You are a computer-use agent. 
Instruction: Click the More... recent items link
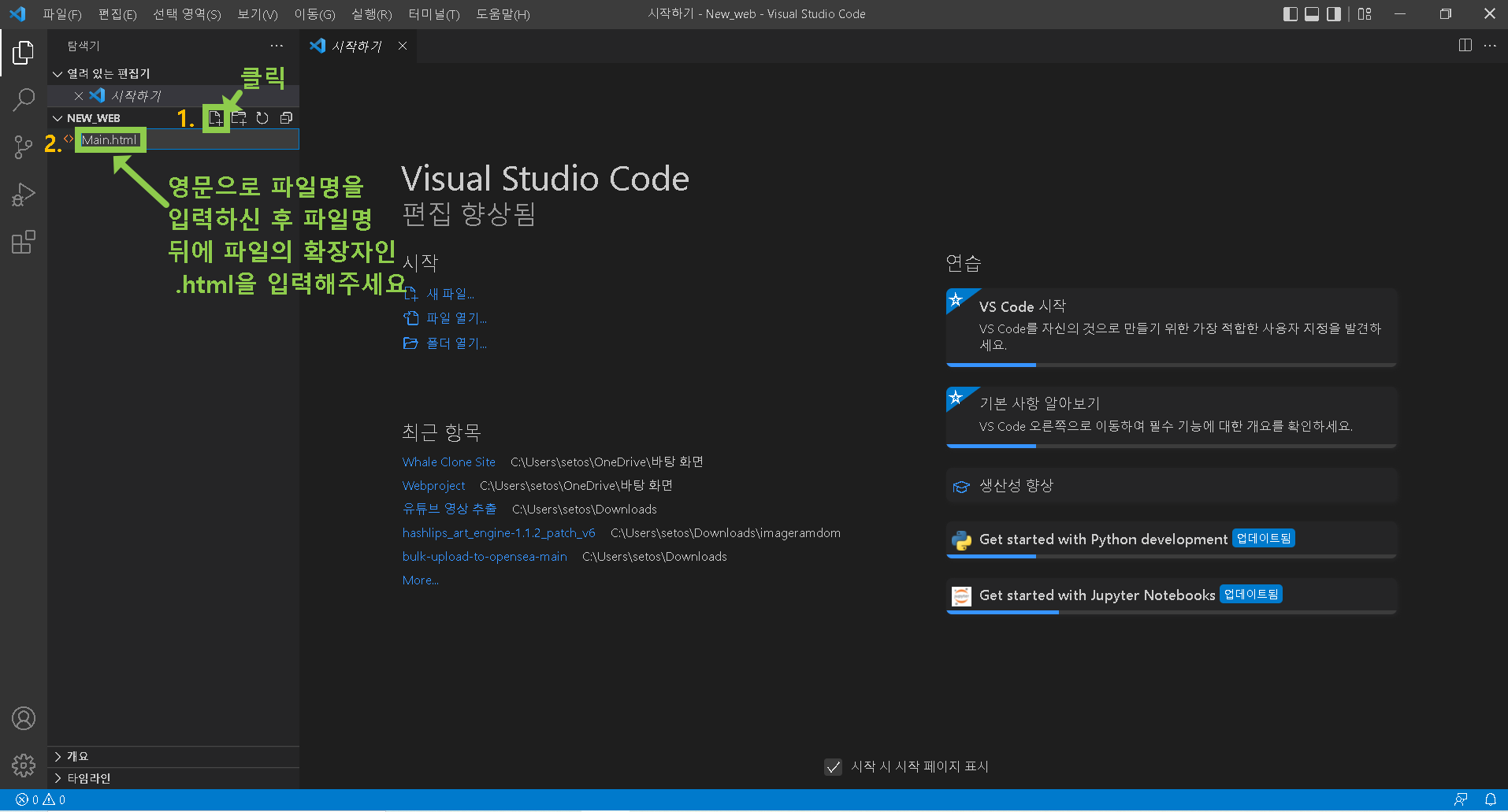pos(421,580)
